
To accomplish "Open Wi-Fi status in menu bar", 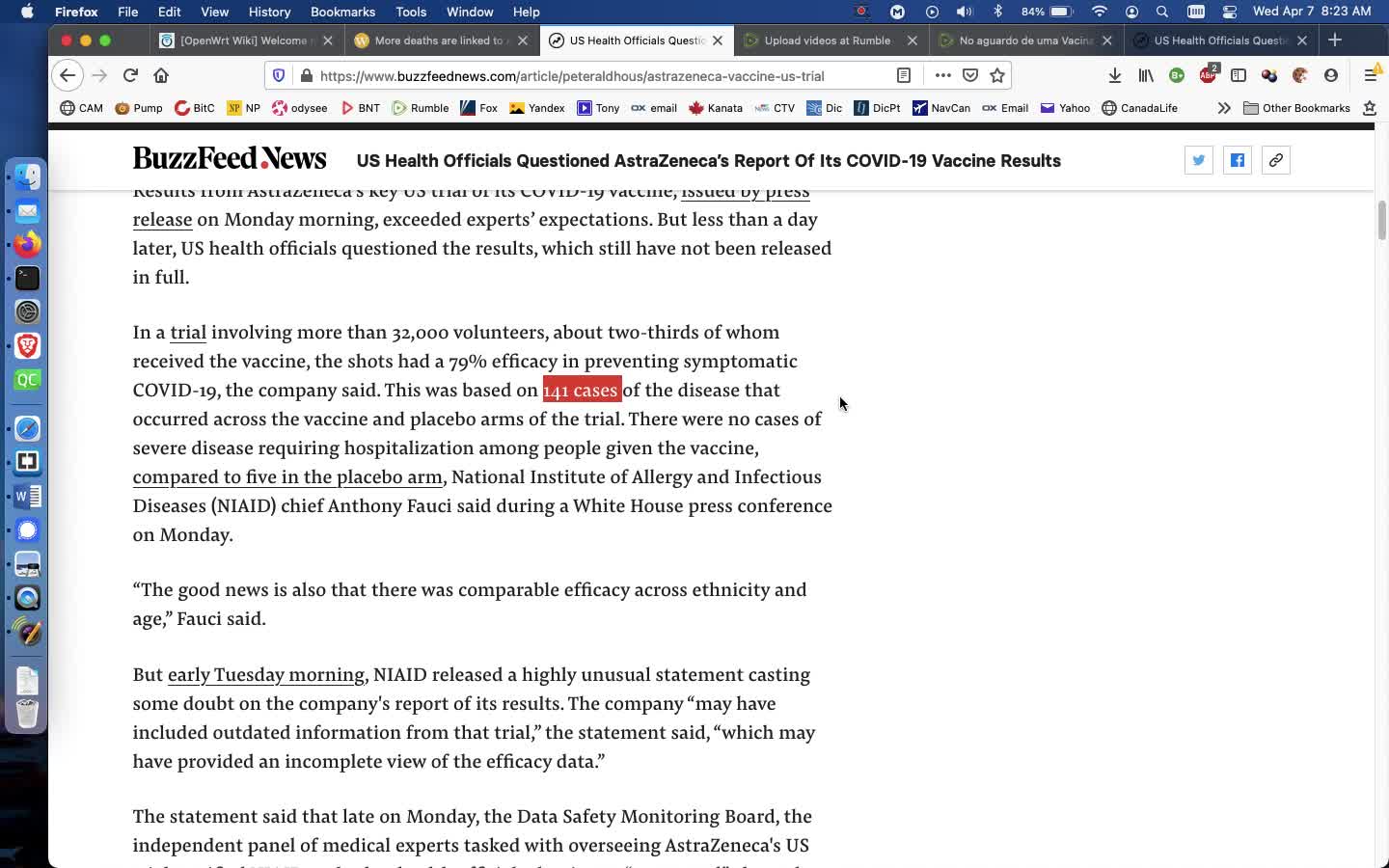I will 1100,12.
